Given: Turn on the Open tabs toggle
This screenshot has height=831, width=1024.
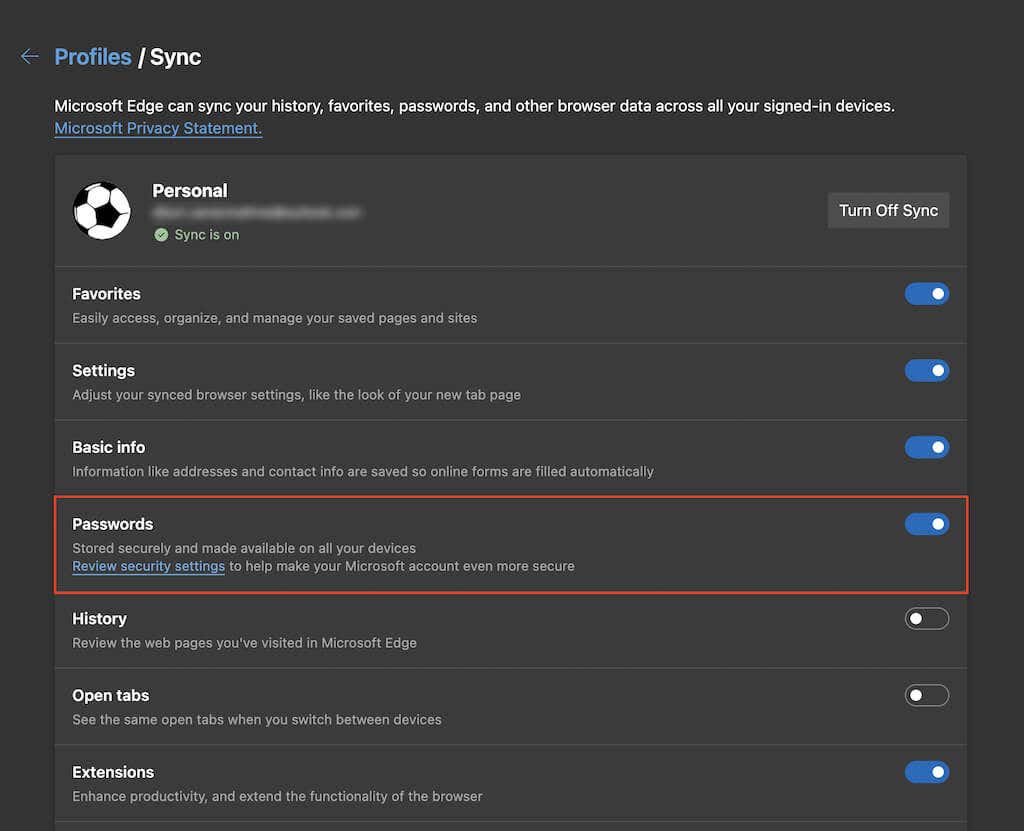Looking at the screenshot, I should [926, 695].
